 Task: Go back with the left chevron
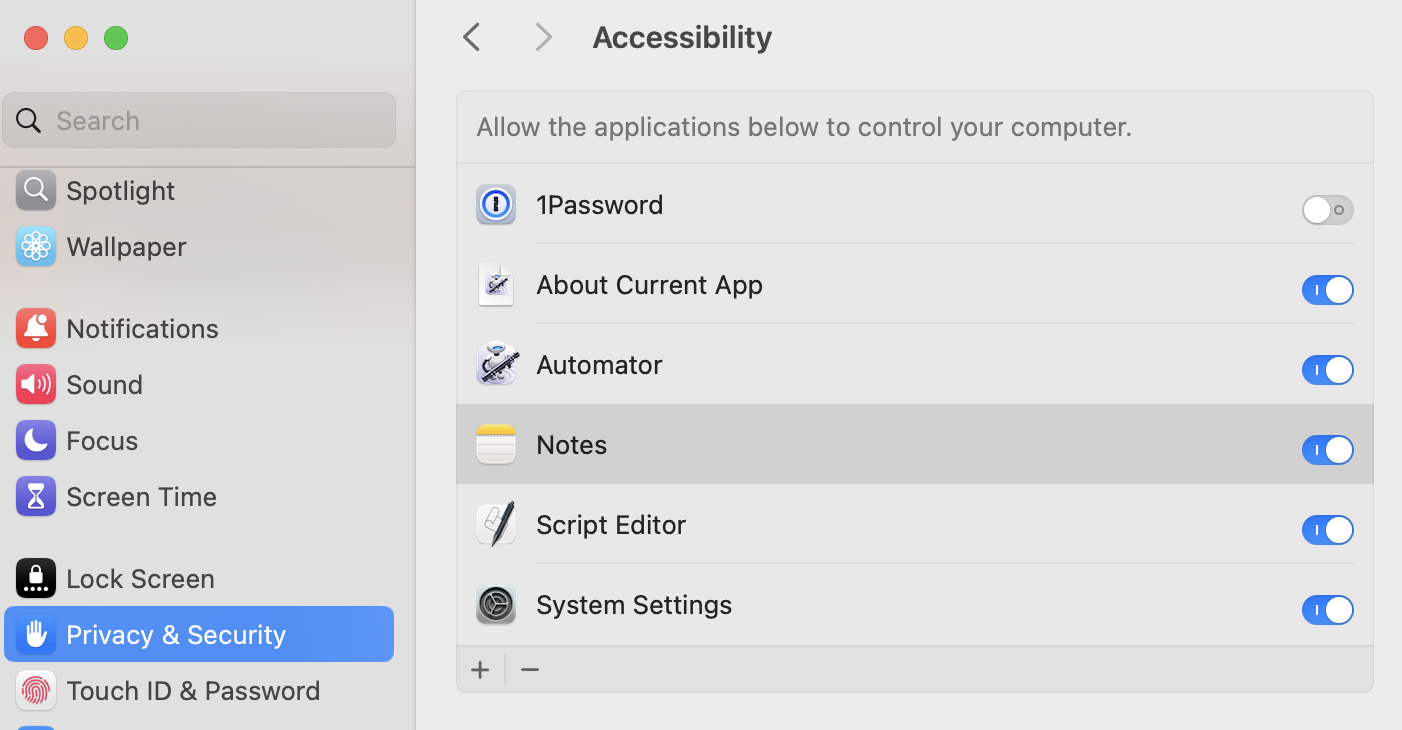coord(472,38)
